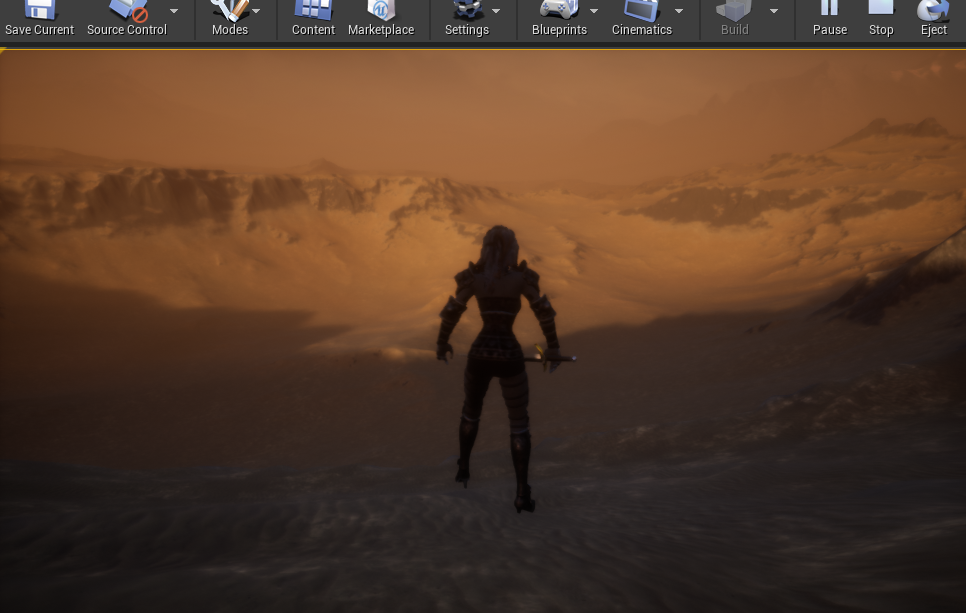Expand the Source Control dropdown arrow
Screen dimensions: 966x613
[x=174, y=11]
